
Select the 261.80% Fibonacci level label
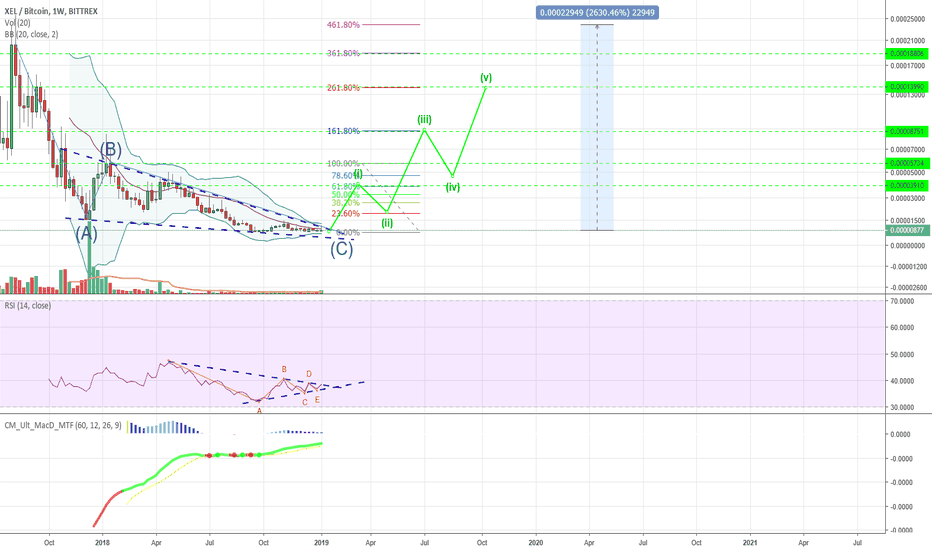343,88
